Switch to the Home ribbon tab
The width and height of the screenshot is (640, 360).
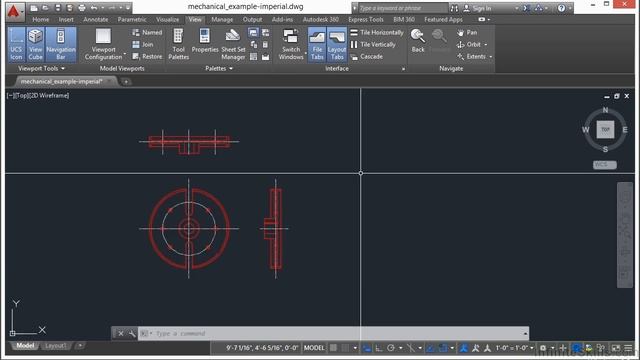point(40,20)
